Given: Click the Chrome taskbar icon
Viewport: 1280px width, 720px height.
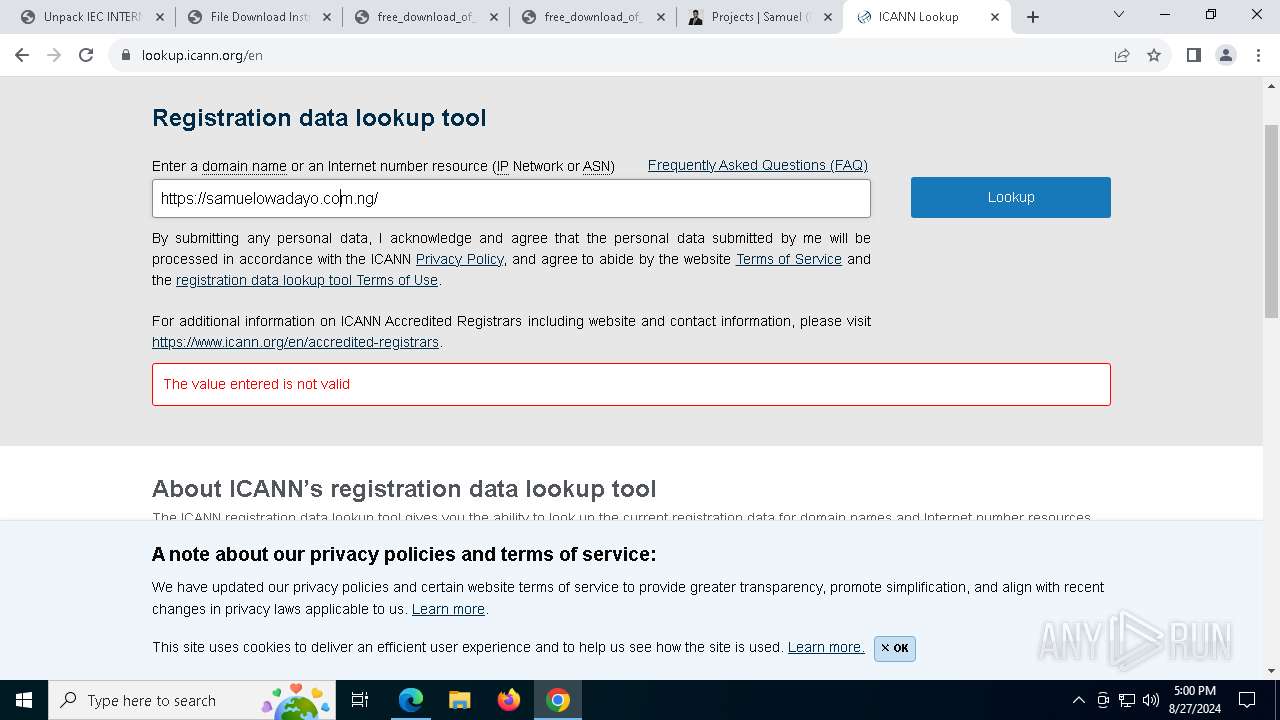Looking at the screenshot, I should (x=558, y=700).
